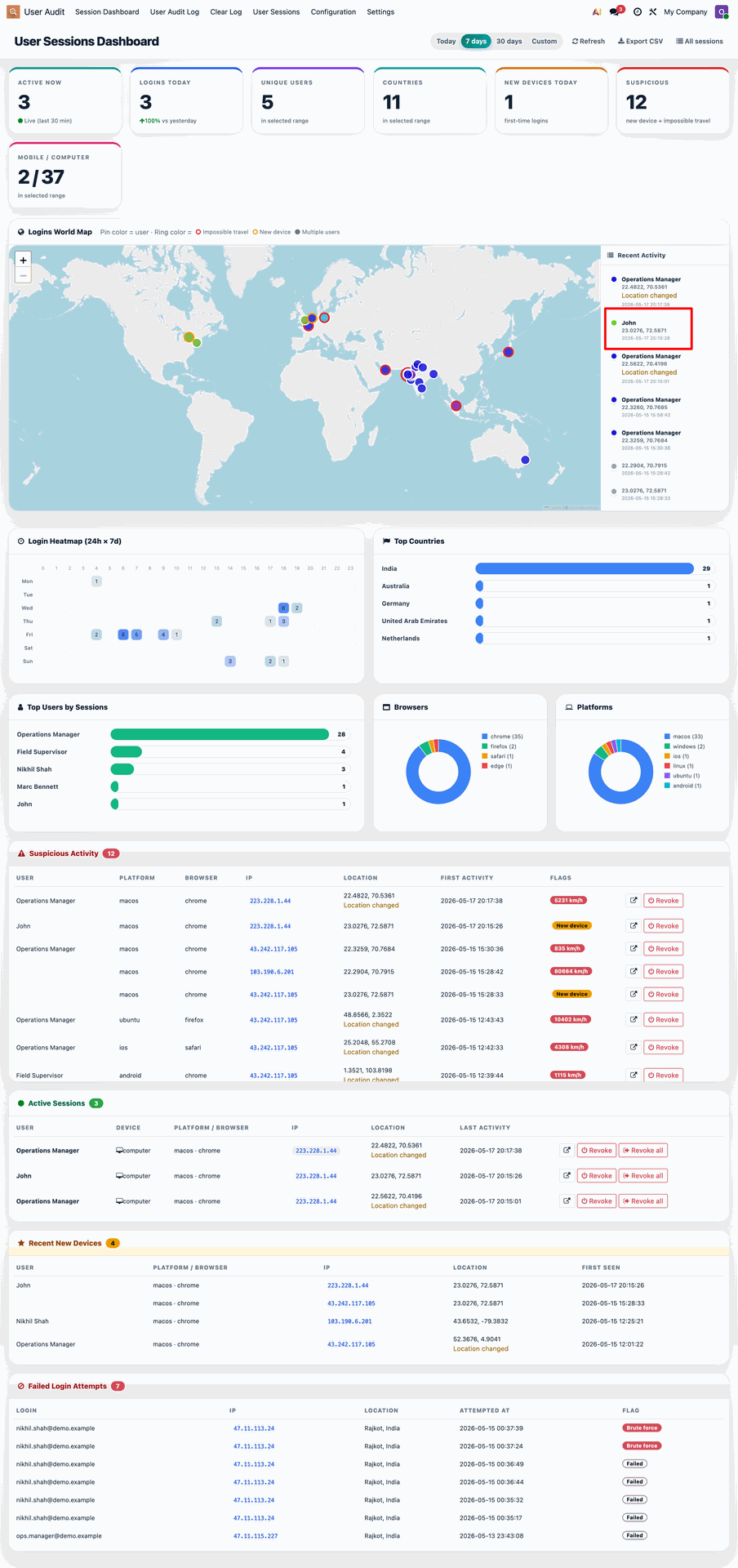Open the chat messages icon with badge
This screenshot has width=738, height=1568.
pyautogui.click(x=616, y=11)
